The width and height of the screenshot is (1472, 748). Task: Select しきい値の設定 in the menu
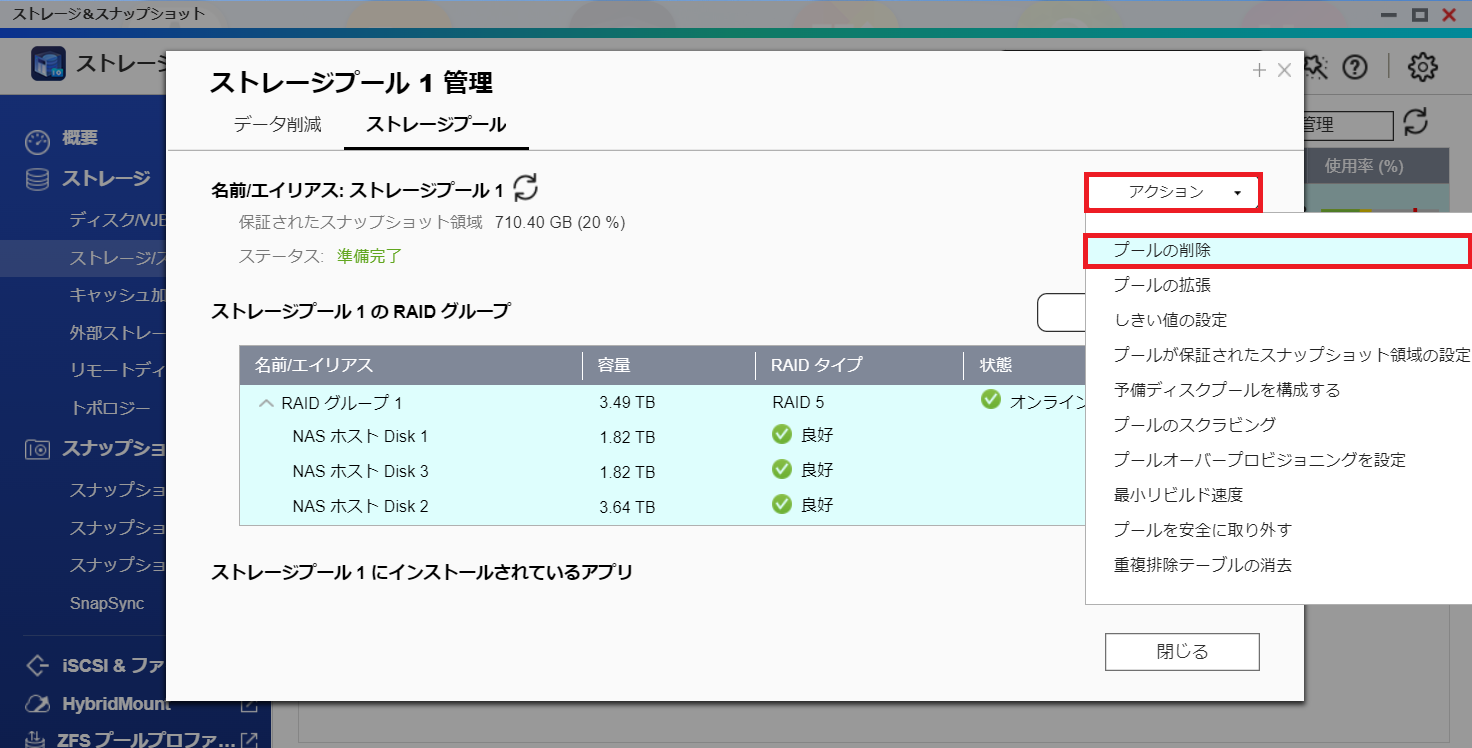point(1170,320)
